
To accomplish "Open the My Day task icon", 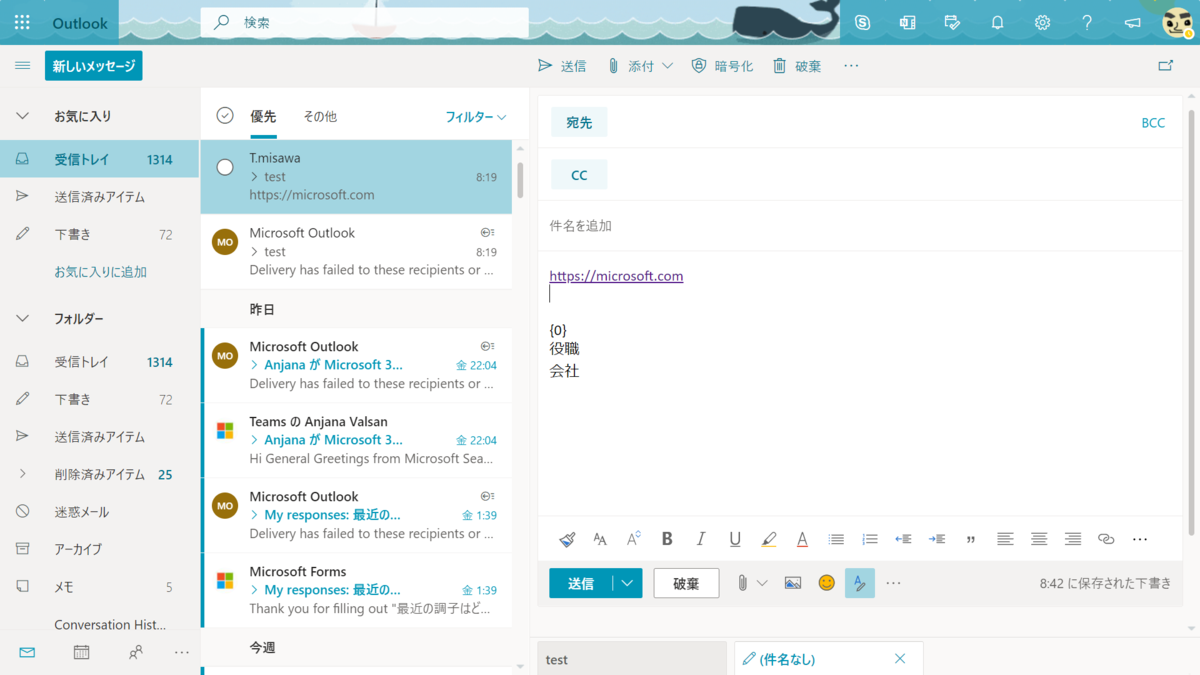I will click(x=952, y=22).
